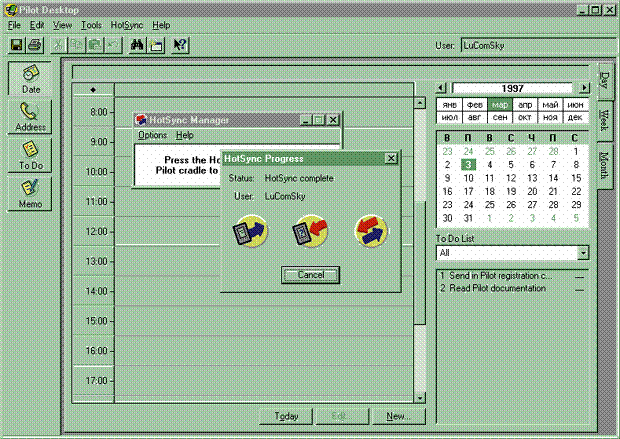Select month май
The width and height of the screenshot is (620, 439).
click(550, 105)
